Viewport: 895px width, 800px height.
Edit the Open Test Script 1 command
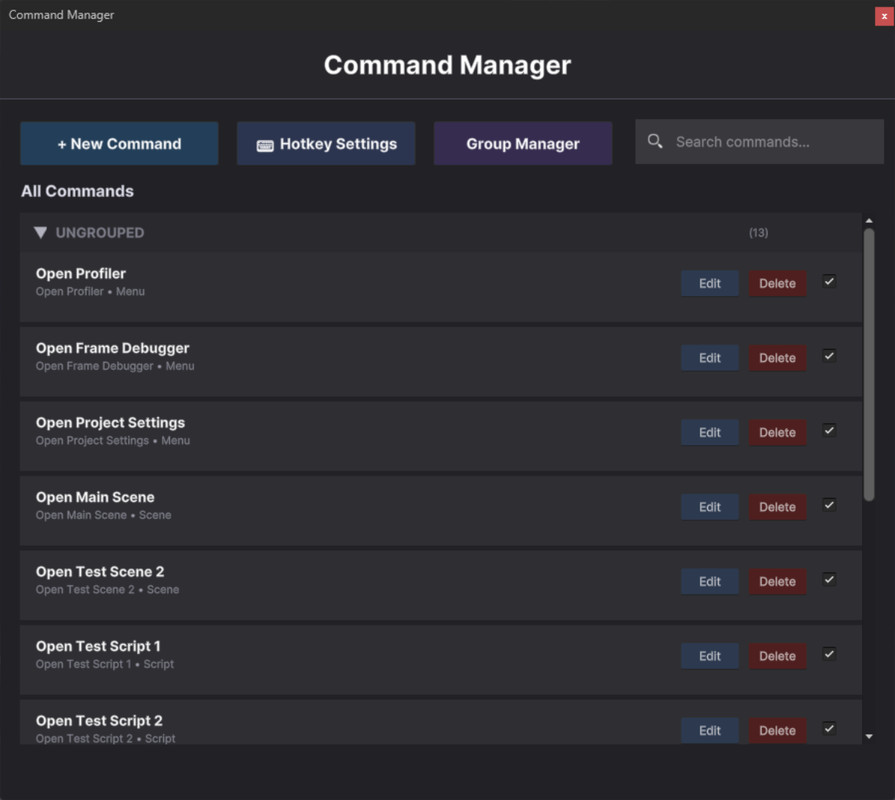(x=709, y=655)
